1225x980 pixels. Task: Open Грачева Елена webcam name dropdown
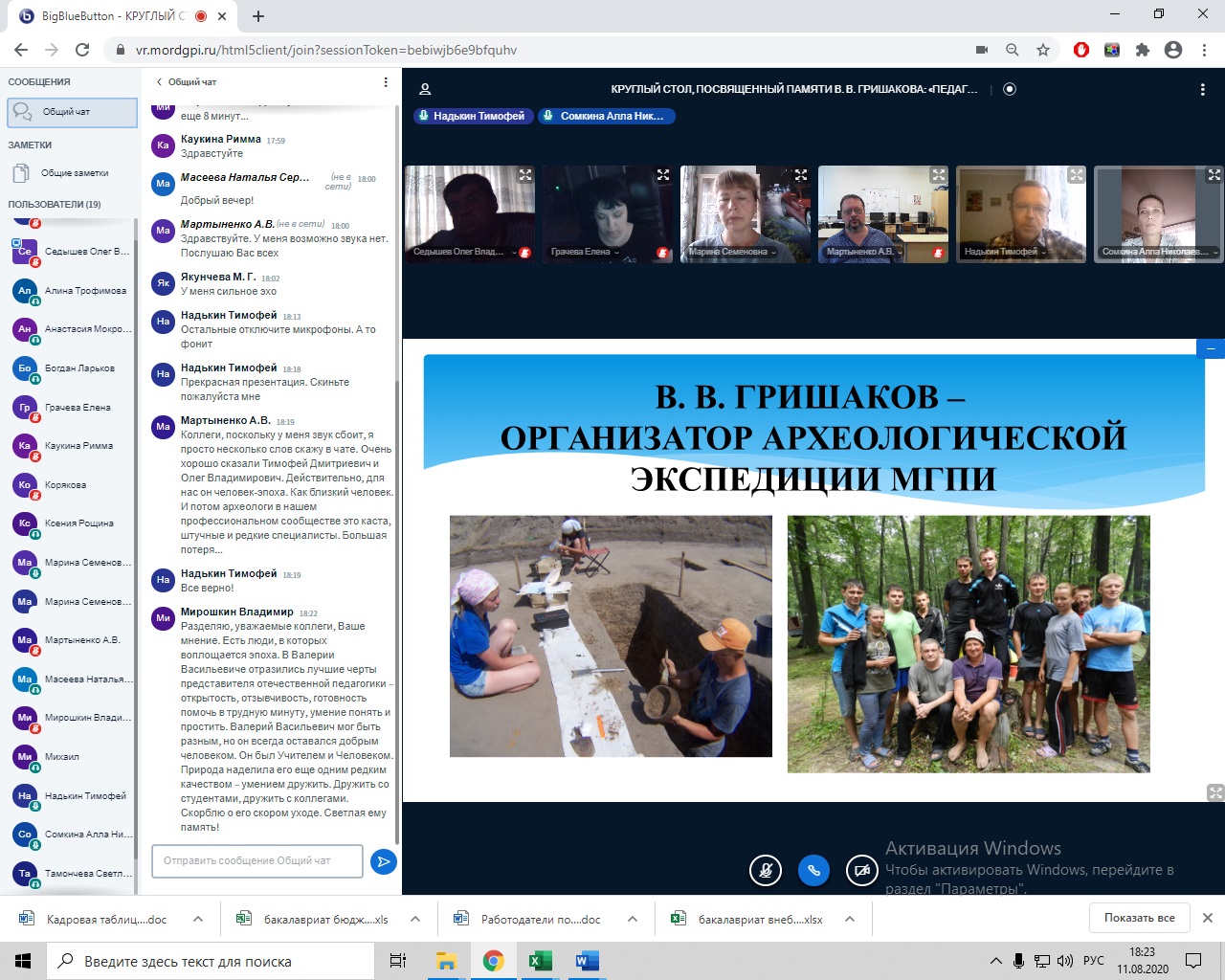click(x=585, y=252)
